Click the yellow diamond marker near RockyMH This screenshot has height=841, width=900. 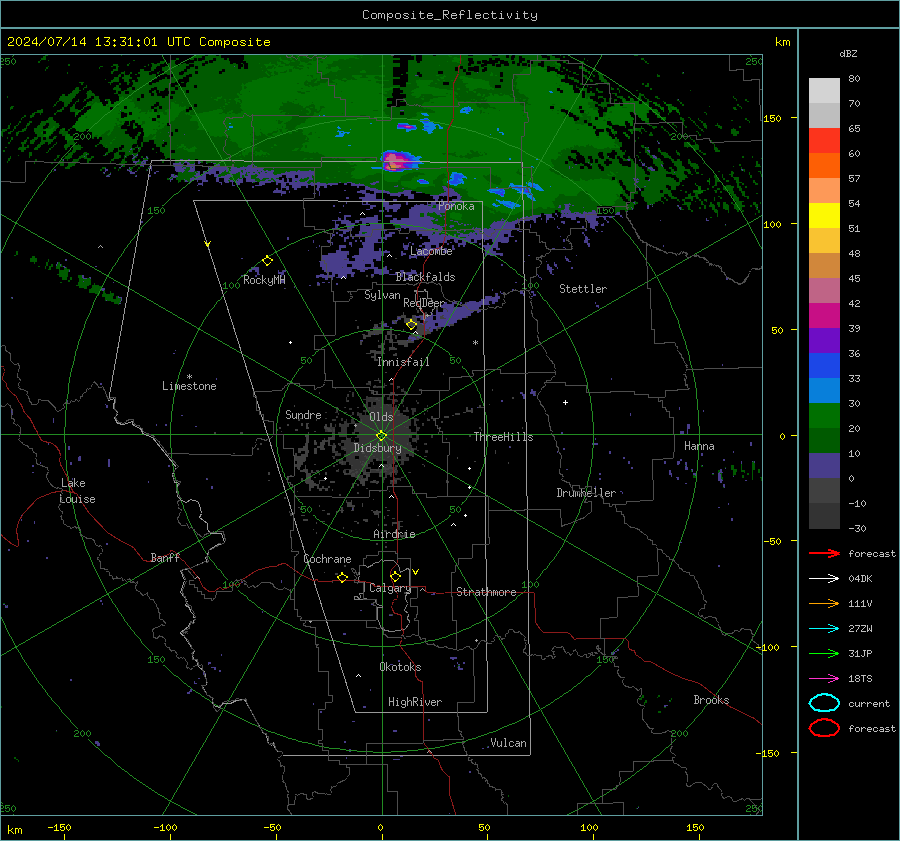(x=267, y=261)
